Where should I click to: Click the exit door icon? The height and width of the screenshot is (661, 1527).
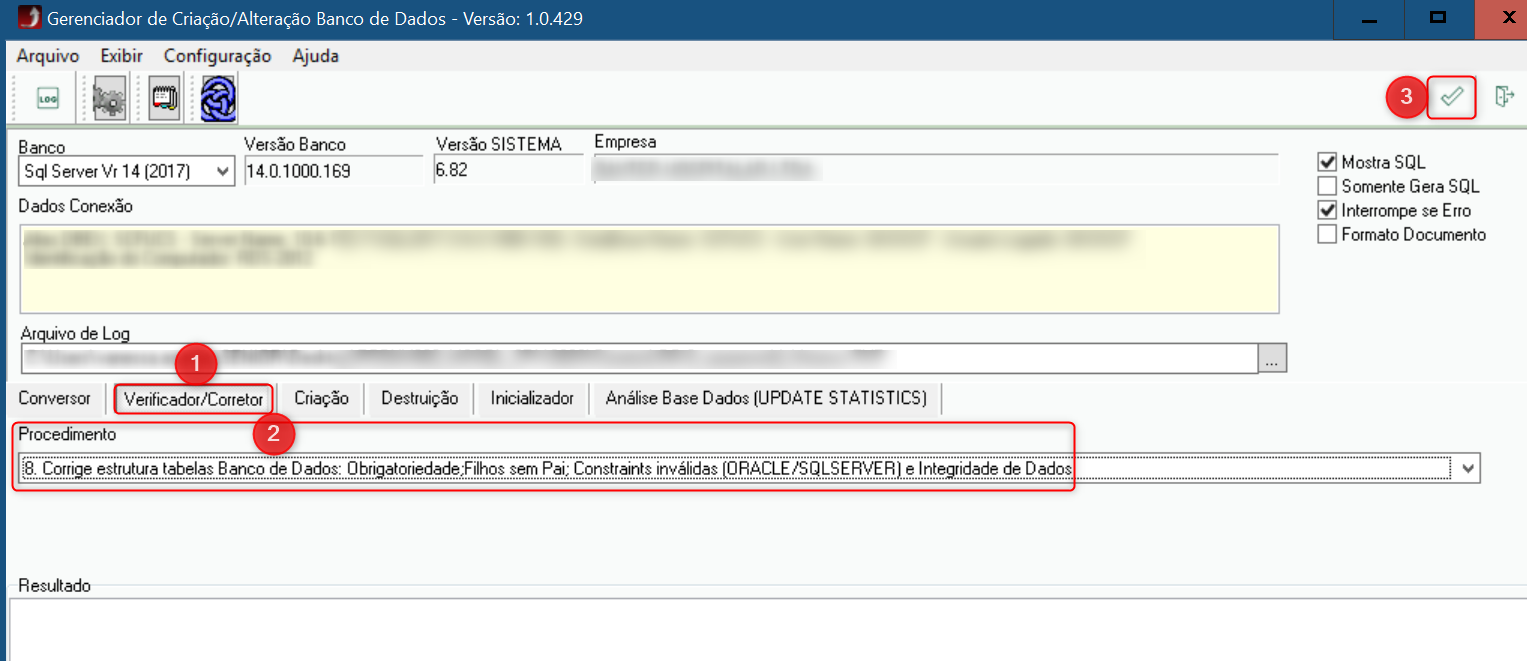click(x=1503, y=97)
